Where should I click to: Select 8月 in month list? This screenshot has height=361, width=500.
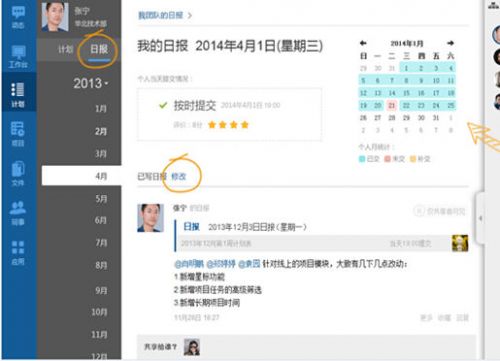pos(101,265)
